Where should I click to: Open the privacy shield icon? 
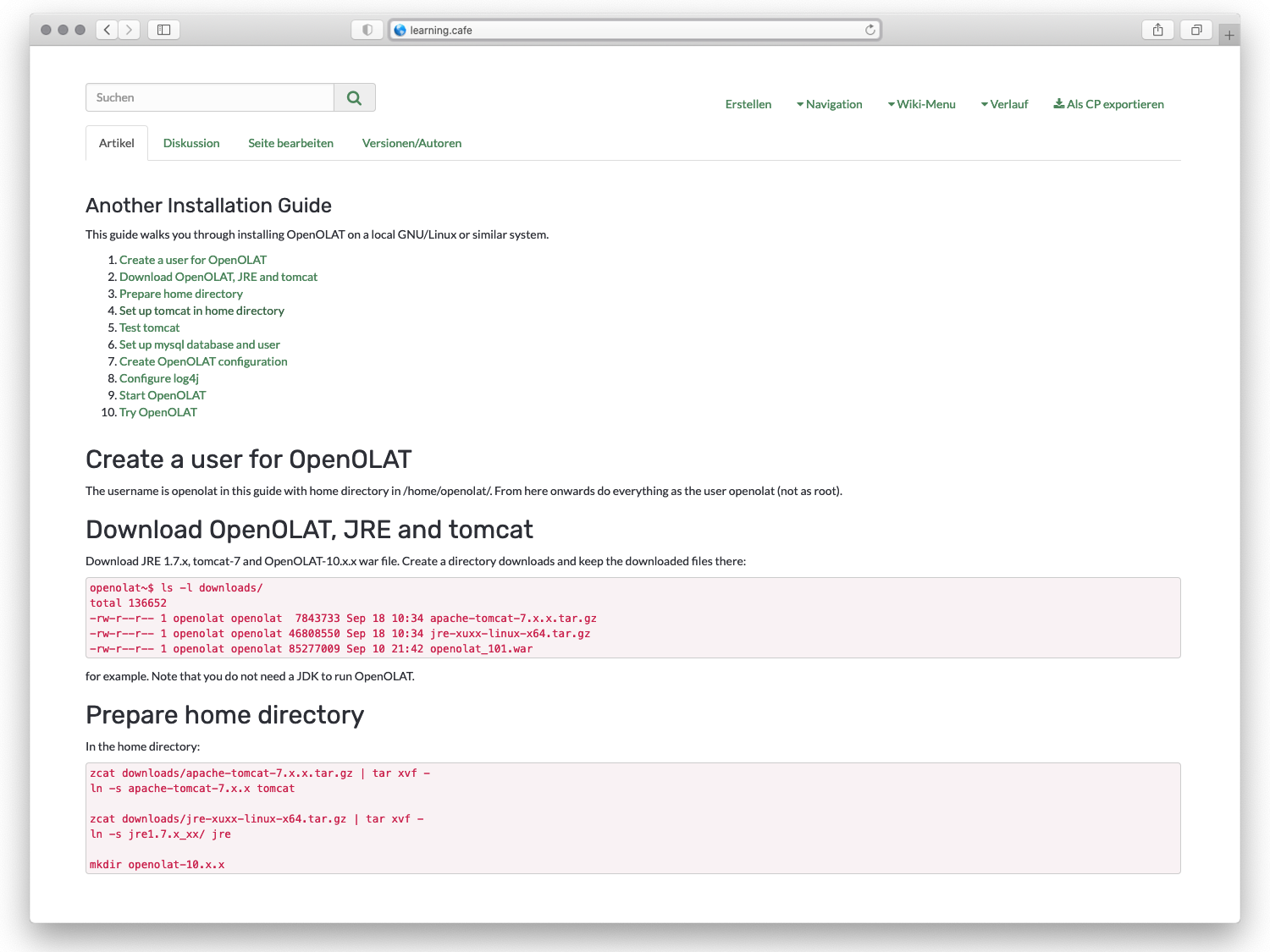pyautogui.click(x=367, y=30)
